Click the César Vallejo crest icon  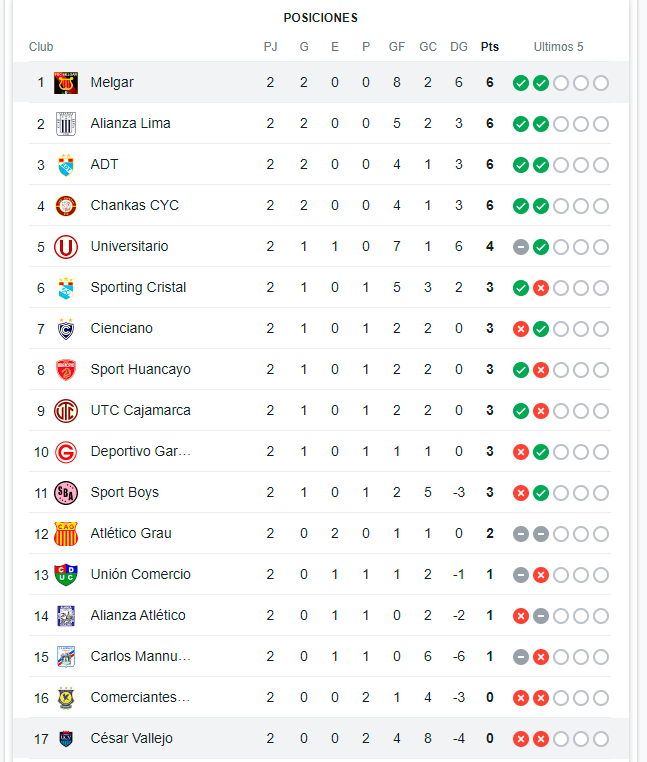coord(66,739)
